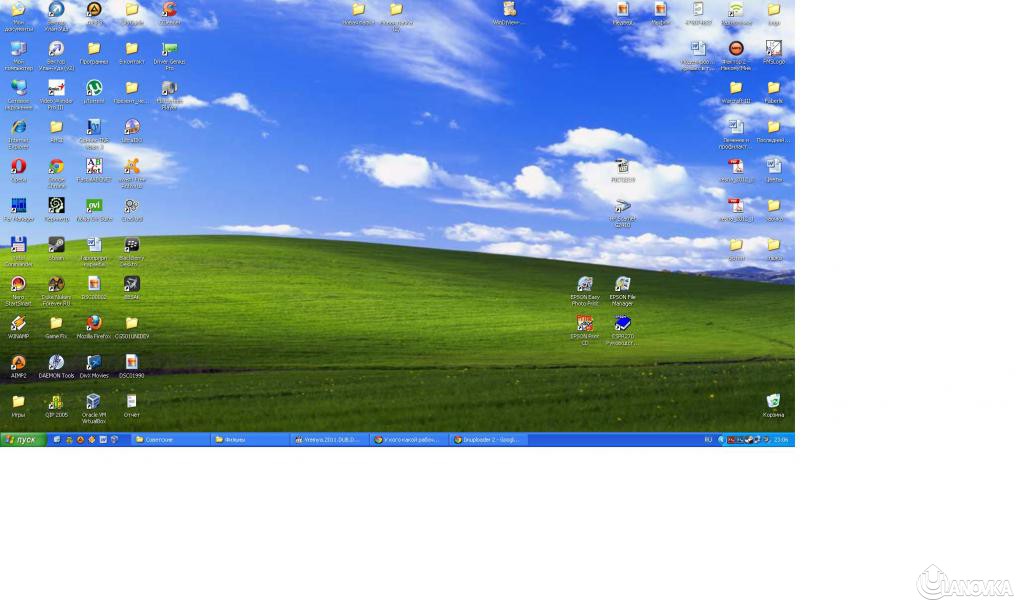Open the Корзина recycle bin

point(774,406)
